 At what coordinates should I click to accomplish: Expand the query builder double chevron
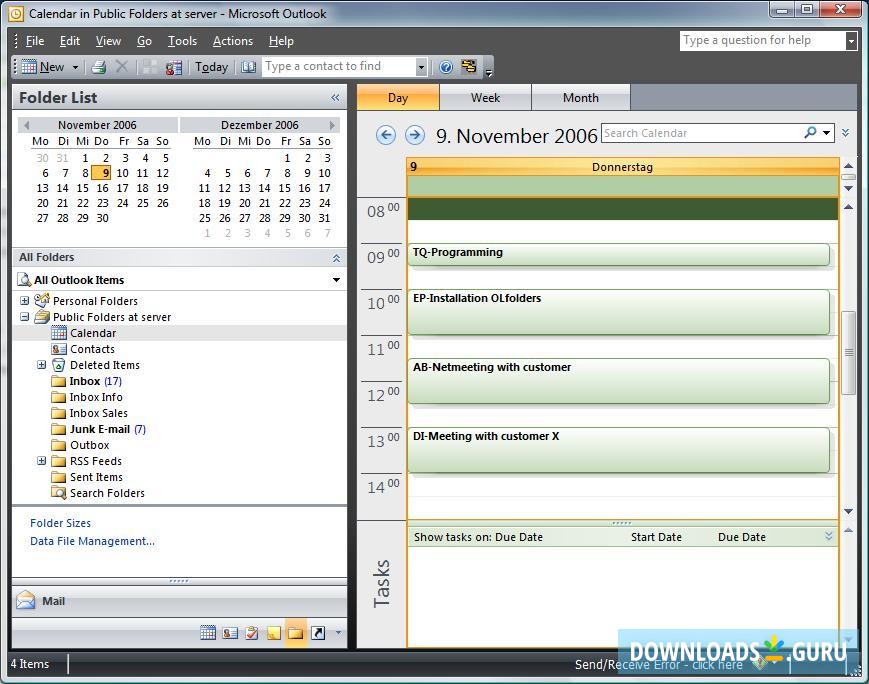(845, 133)
